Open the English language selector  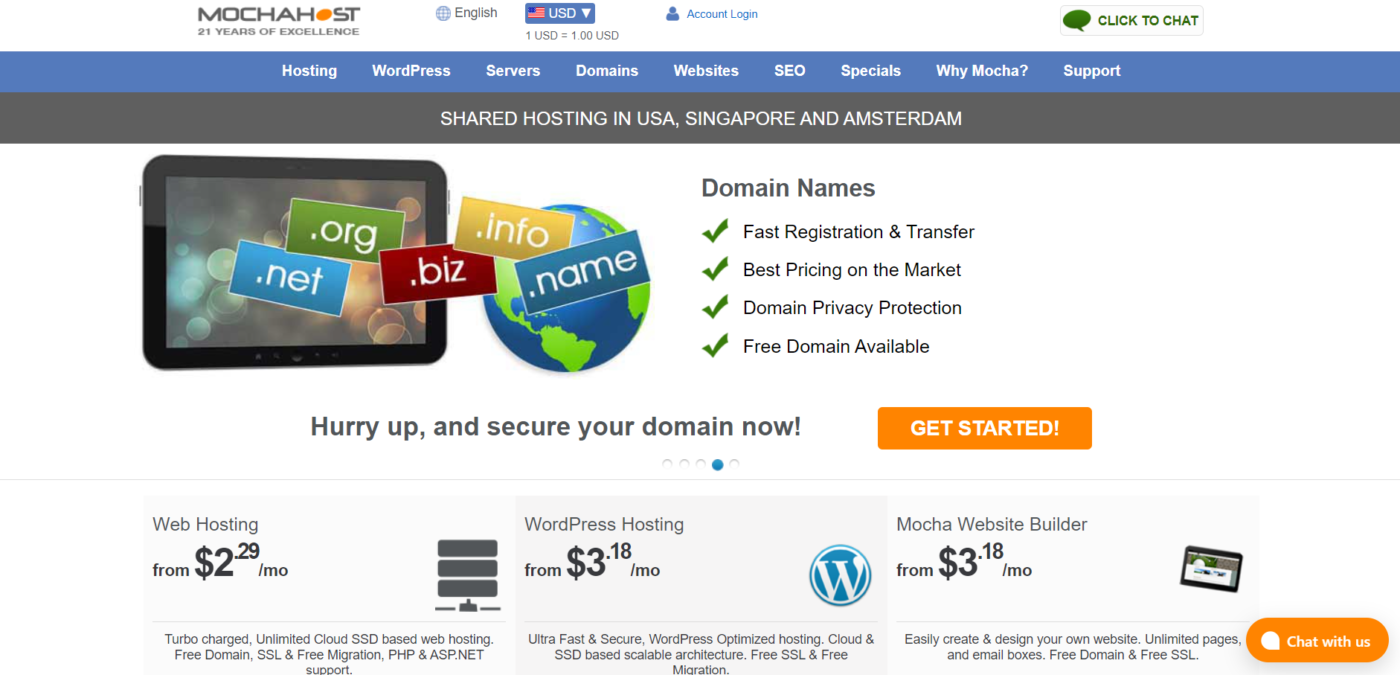click(467, 13)
